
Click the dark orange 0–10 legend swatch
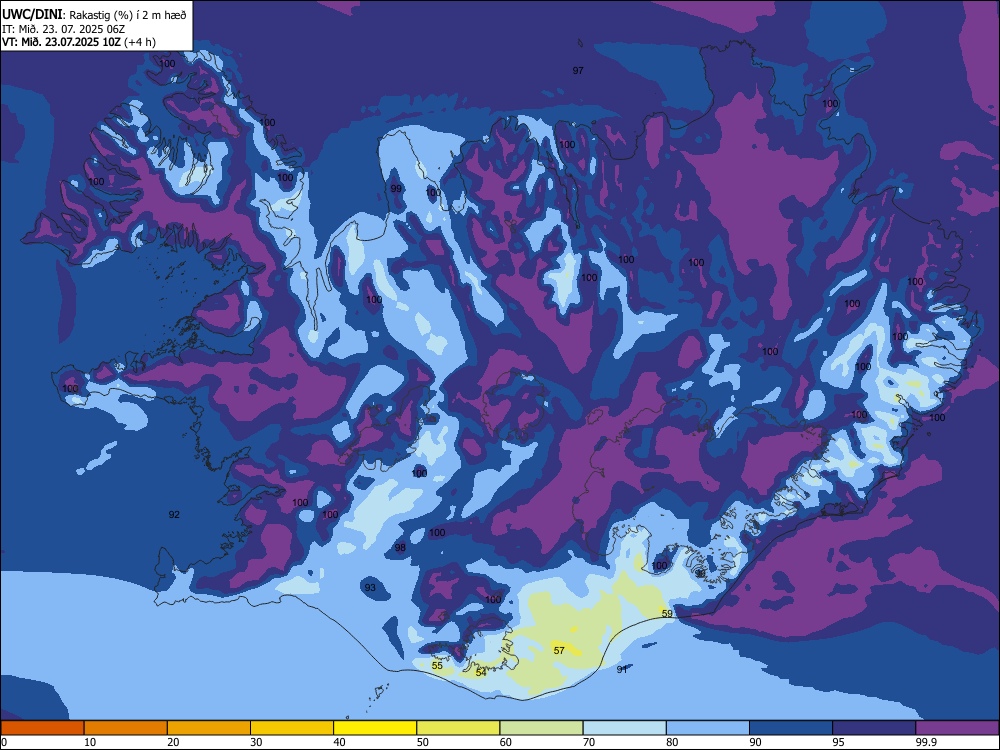click(x=42, y=728)
